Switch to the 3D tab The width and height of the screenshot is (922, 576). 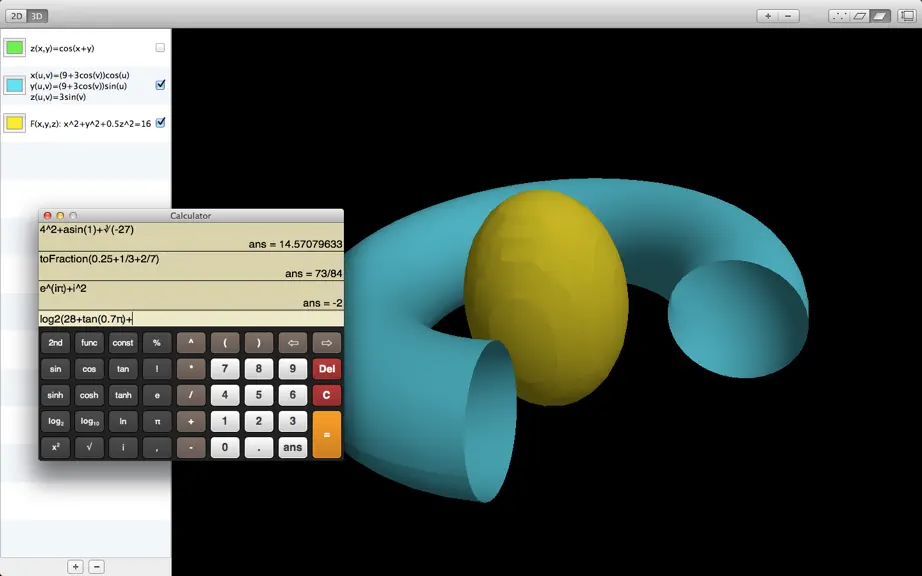(37, 16)
